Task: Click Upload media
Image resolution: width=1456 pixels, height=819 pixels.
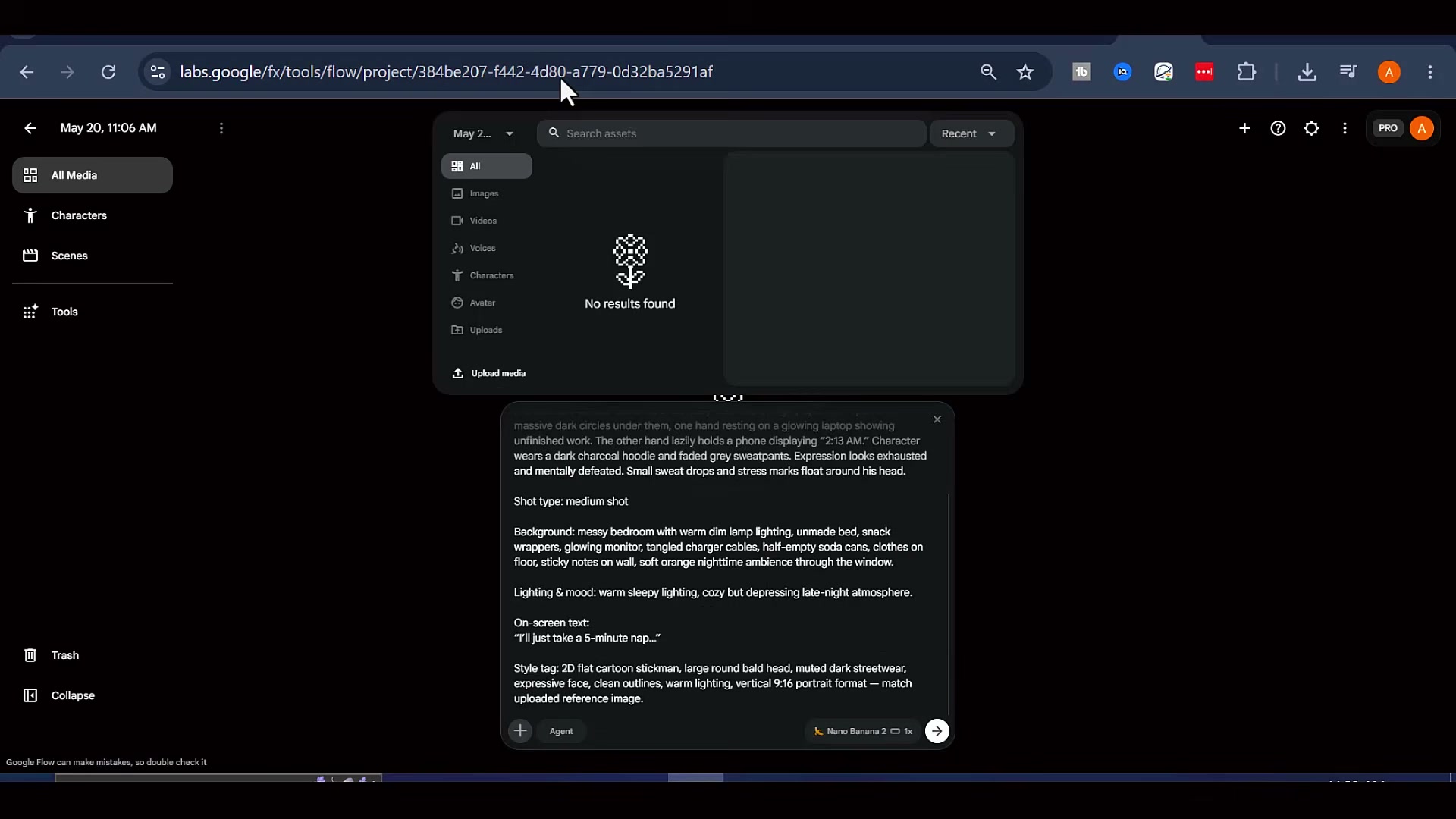Action: pos(489,373)
